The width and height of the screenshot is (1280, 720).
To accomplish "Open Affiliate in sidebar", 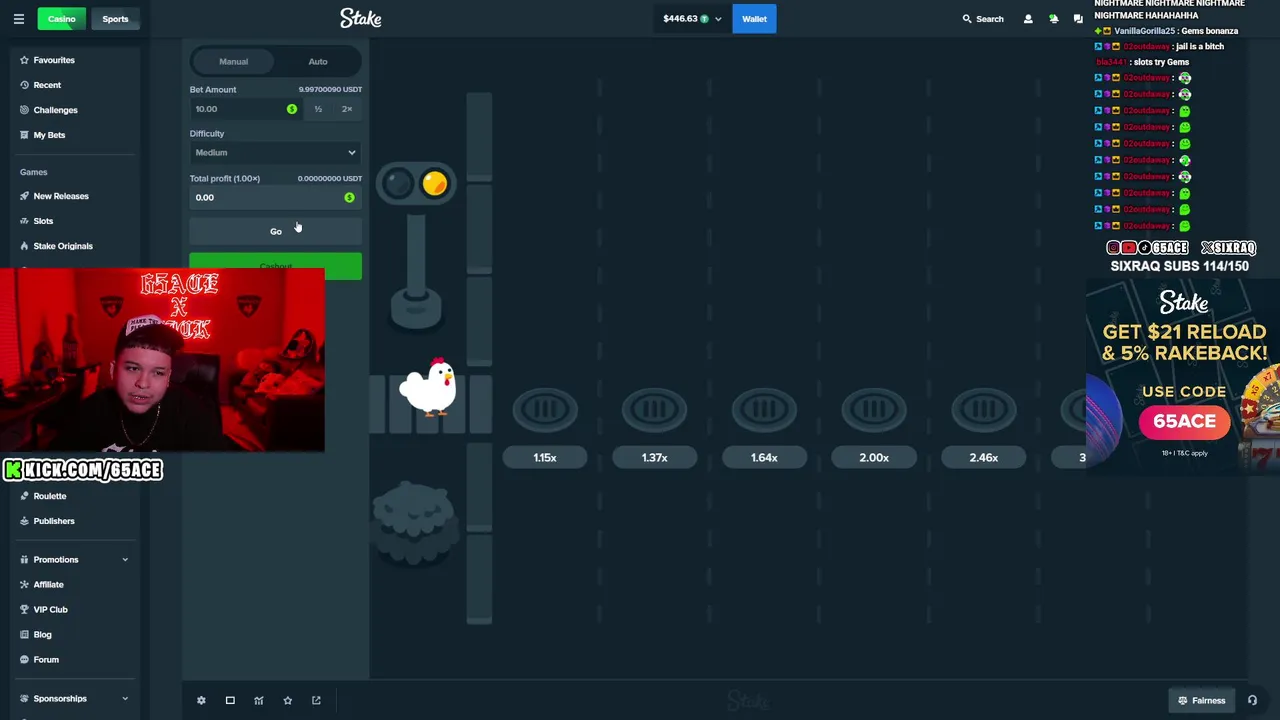I will pos(48,585).
